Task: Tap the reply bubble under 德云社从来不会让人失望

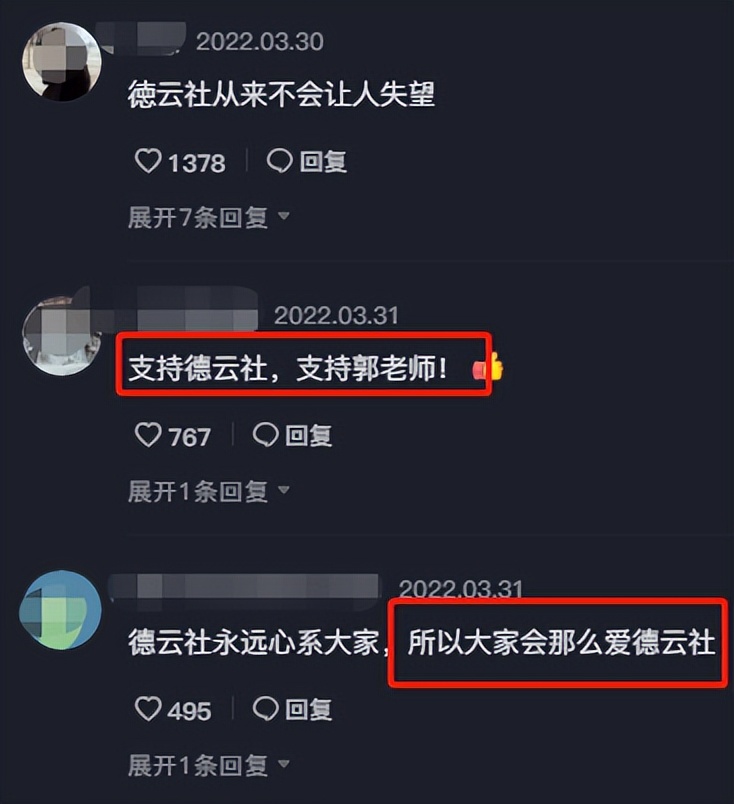Action: click(280, 161)
